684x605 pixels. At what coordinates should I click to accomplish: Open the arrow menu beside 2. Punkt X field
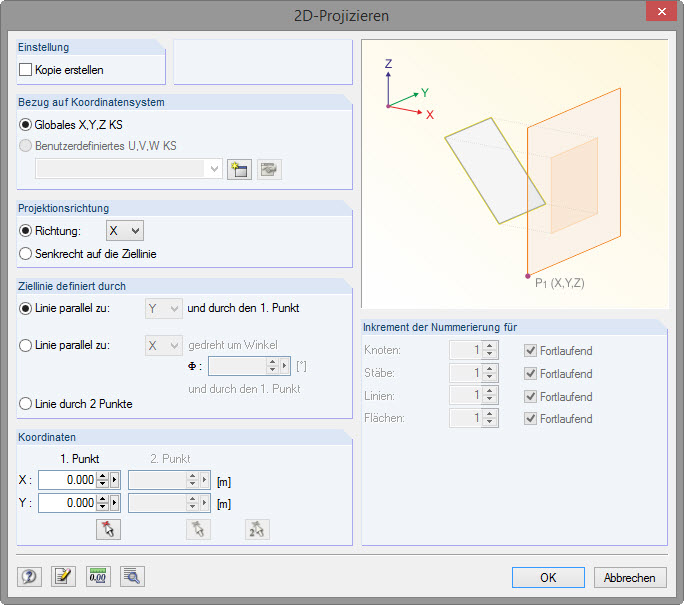205,480
